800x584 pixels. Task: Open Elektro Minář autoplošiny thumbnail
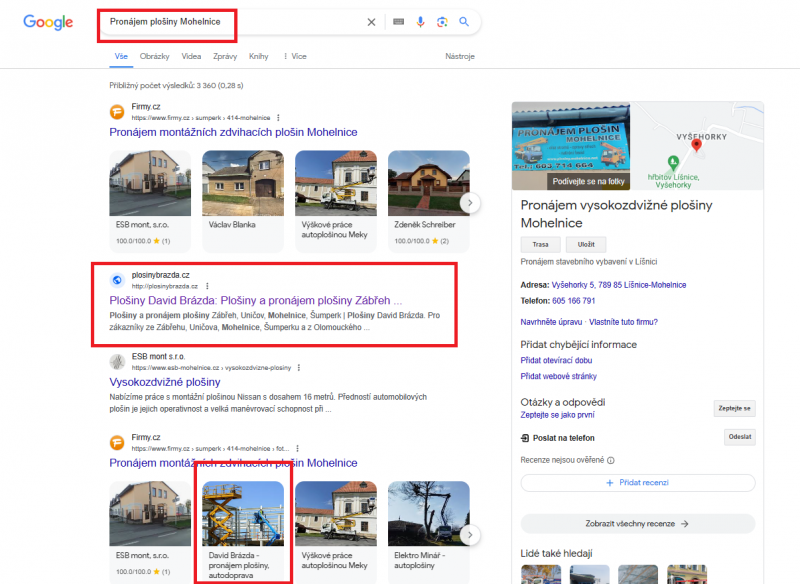click(429, 531)
